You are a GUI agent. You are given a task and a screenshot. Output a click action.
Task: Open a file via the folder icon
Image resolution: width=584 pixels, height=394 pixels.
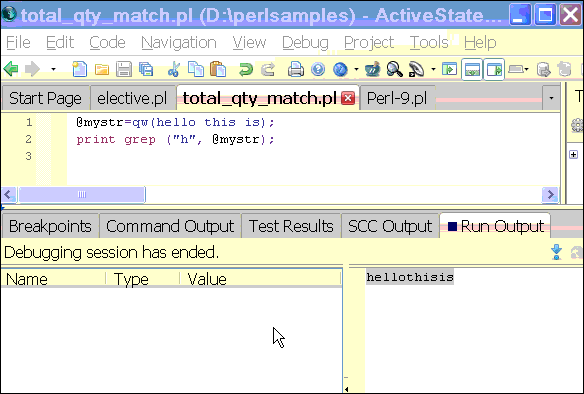(102, 70)
